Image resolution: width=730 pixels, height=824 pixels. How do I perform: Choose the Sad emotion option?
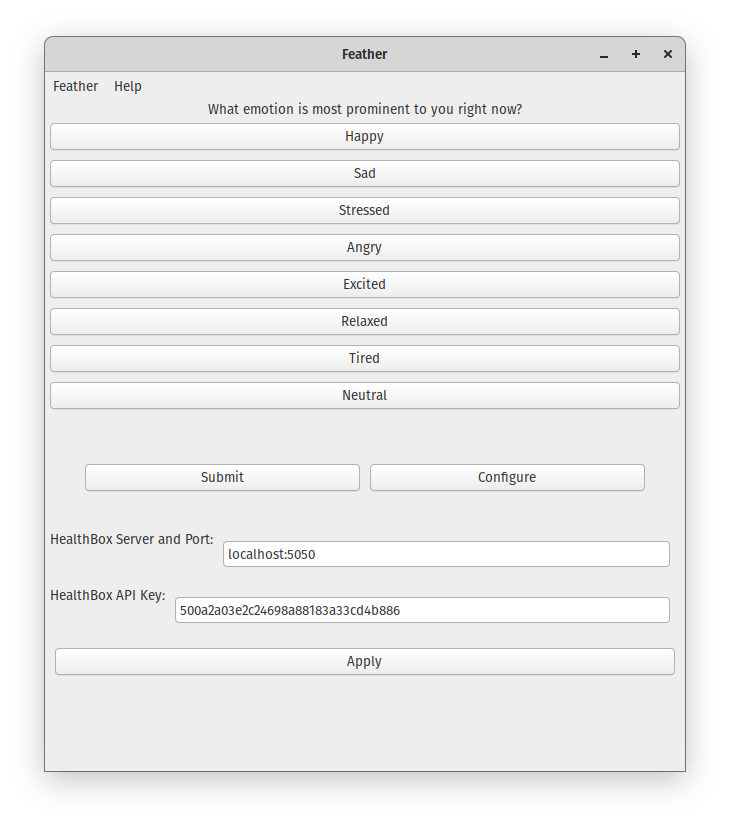click(x=364, y=174)
